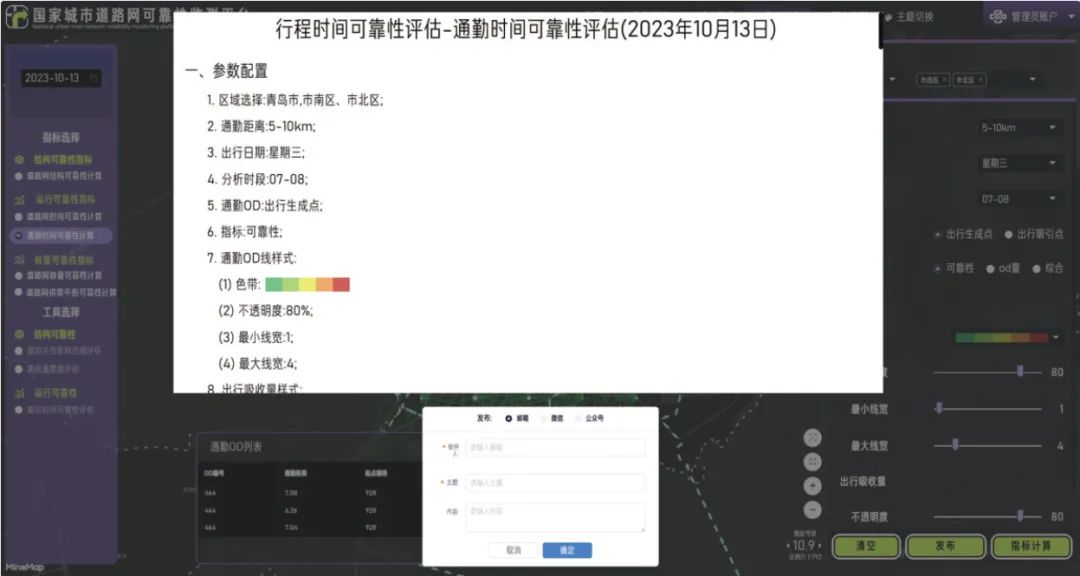This screenshot has height=576, width=1080.
Task: Click the 通勤OD列表 panel title
Action: 236,447
